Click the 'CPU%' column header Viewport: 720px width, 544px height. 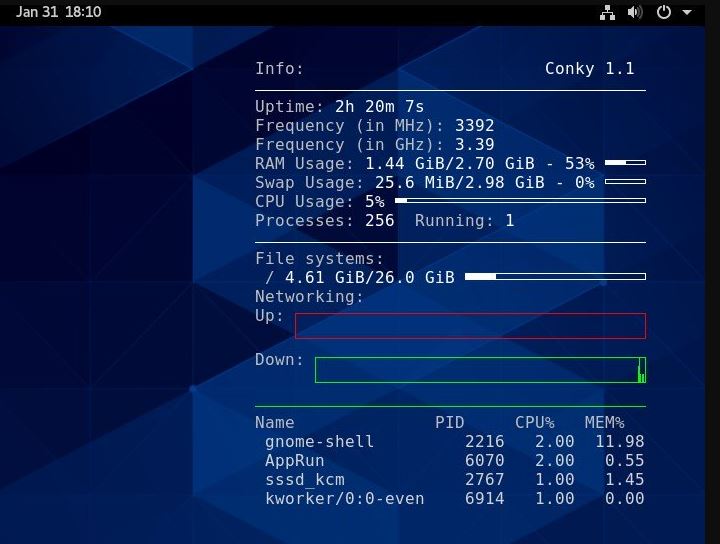534,422
